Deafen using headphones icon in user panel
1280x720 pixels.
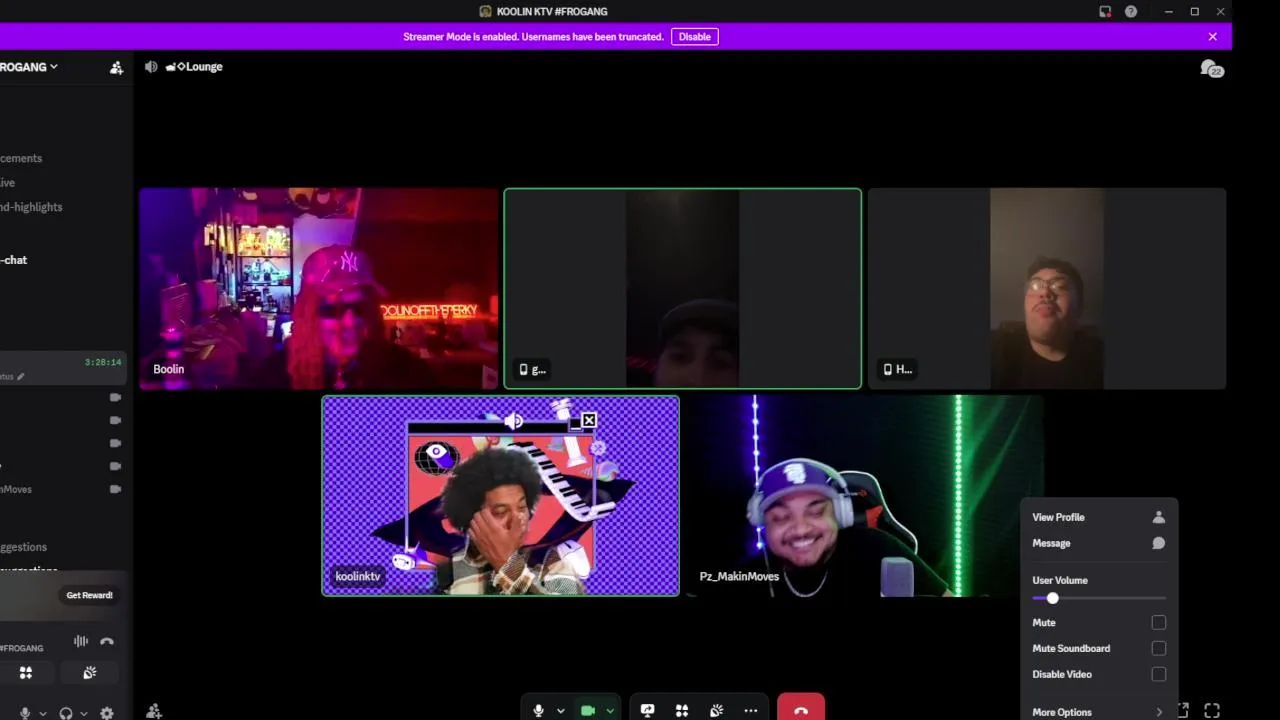[x=66, y=713]
